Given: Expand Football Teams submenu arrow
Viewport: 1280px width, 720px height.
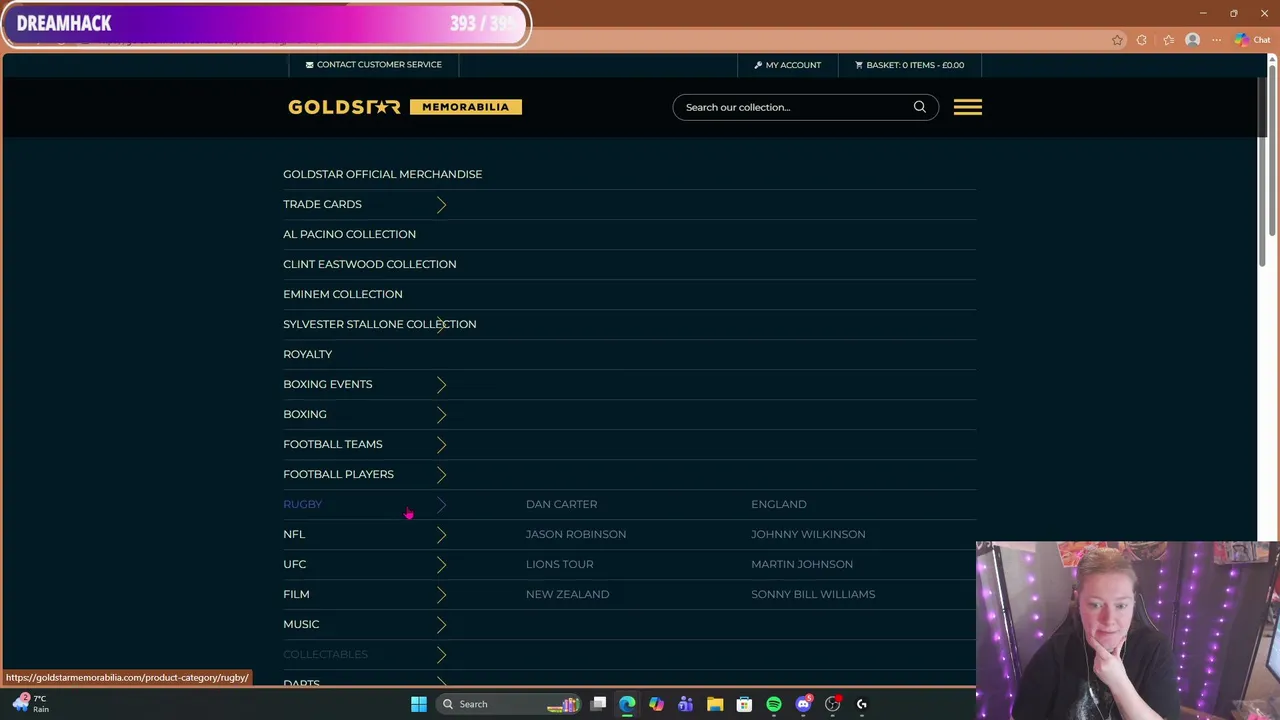Looking at the screenshot, I should pos(441,444).
